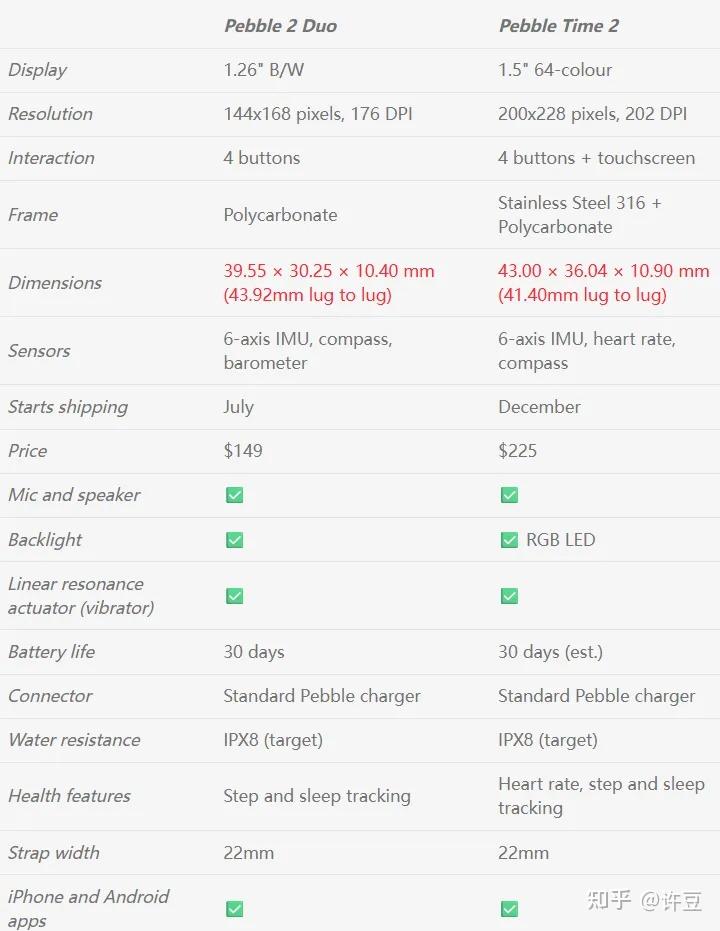Click the red Pebble 2 Duo dimensions text

coord(329,283)
